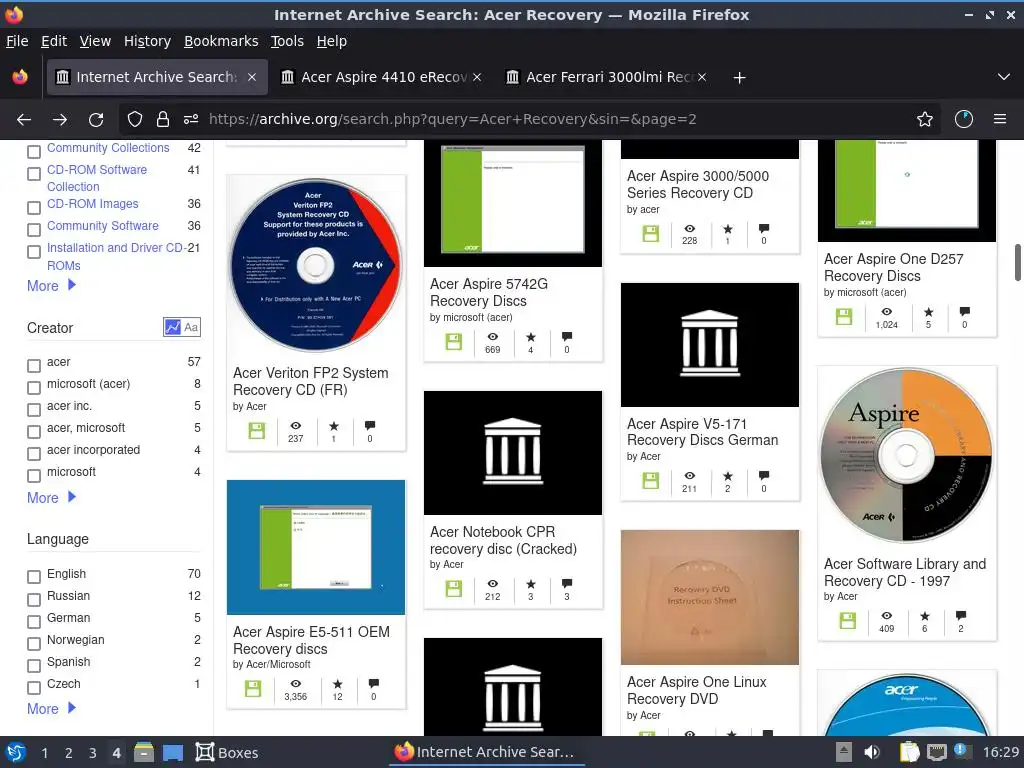1024x768 pixels.
Task: Expand More under Creator filters
Action: click(x=52, y=498)
